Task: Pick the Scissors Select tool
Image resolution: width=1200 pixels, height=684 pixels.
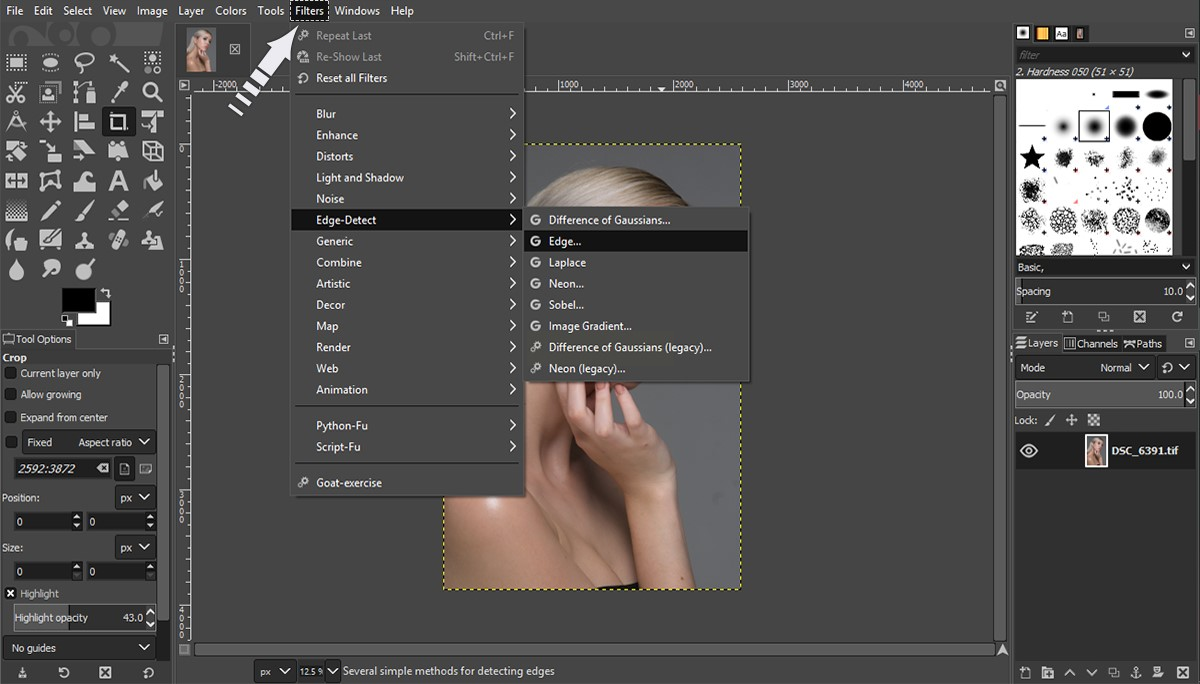Action: coord(16,92)
